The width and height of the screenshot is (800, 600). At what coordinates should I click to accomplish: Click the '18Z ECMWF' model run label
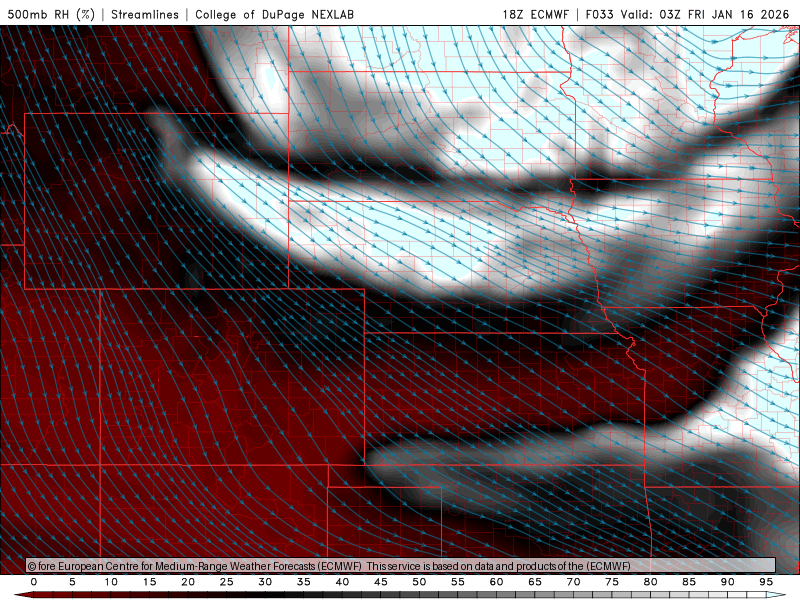click(535, 14)
